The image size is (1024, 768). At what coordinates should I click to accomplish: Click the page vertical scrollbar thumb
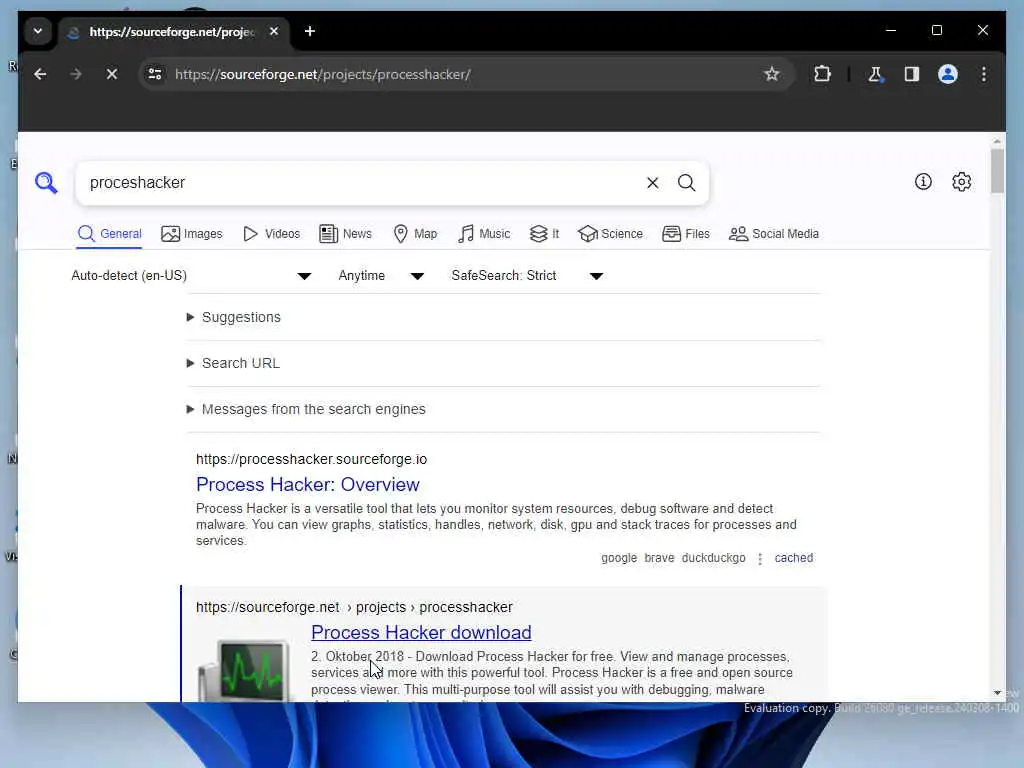click(x=997, y=171)
